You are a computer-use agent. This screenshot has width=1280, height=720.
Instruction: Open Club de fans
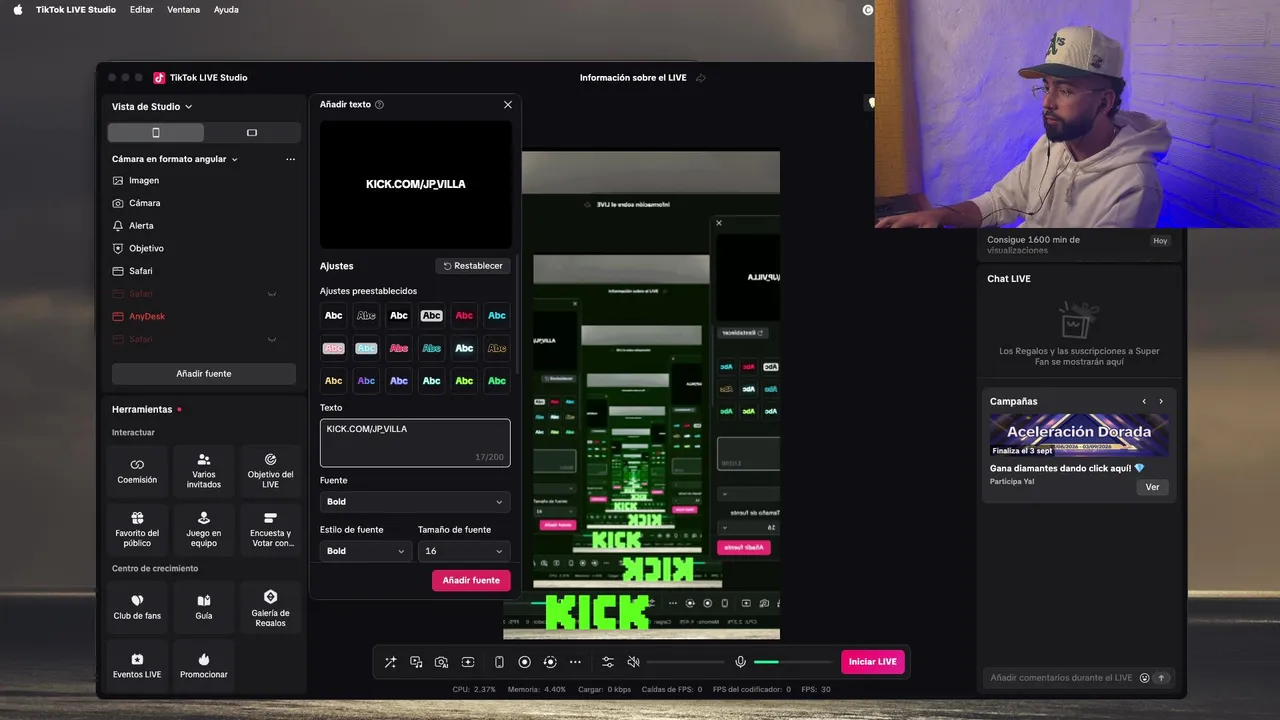click(x=137, y=607)
